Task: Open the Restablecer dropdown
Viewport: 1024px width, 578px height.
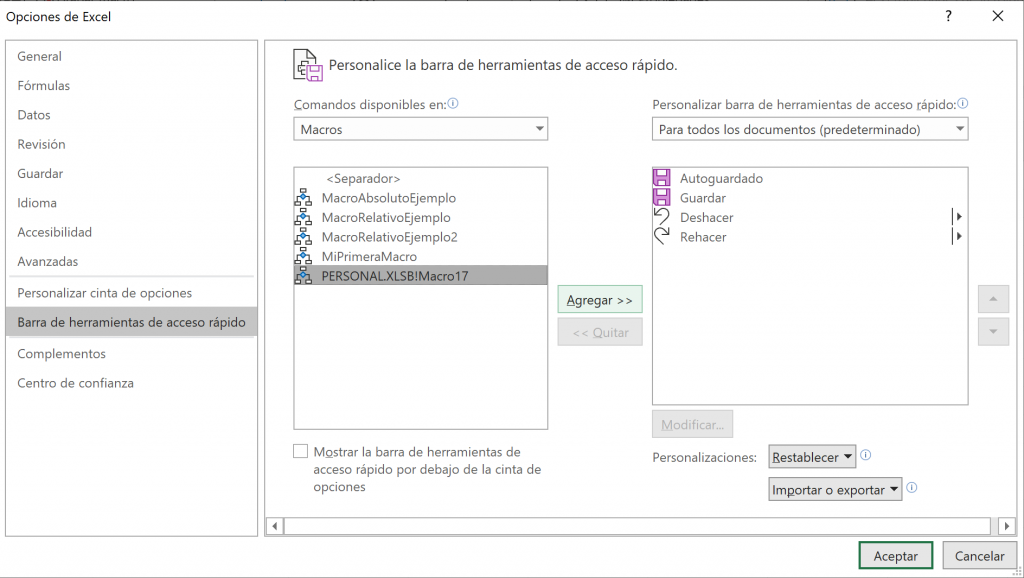Action: click(x=812, y=457)
